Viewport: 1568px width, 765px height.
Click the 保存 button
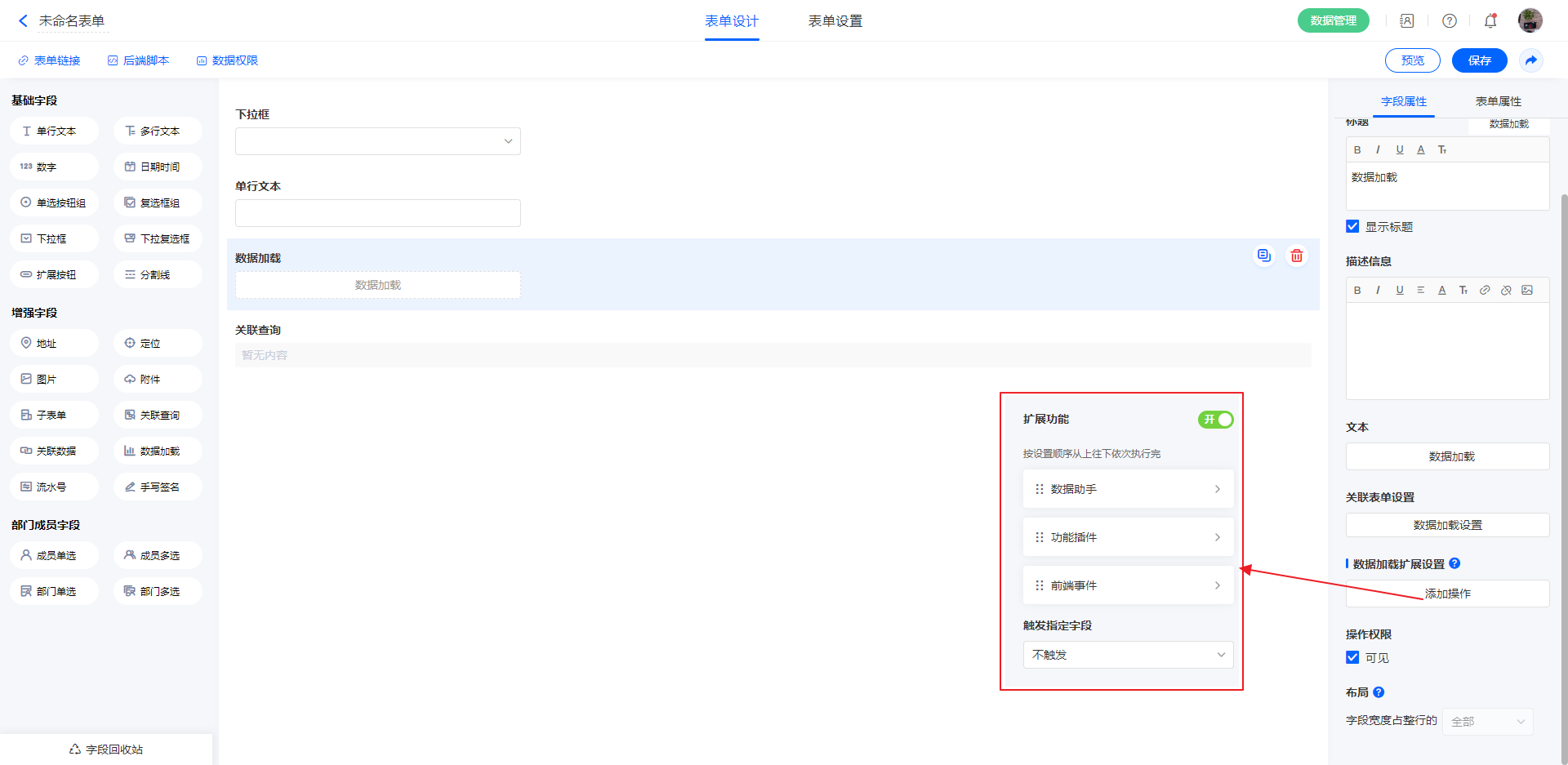coord(1479,60)
